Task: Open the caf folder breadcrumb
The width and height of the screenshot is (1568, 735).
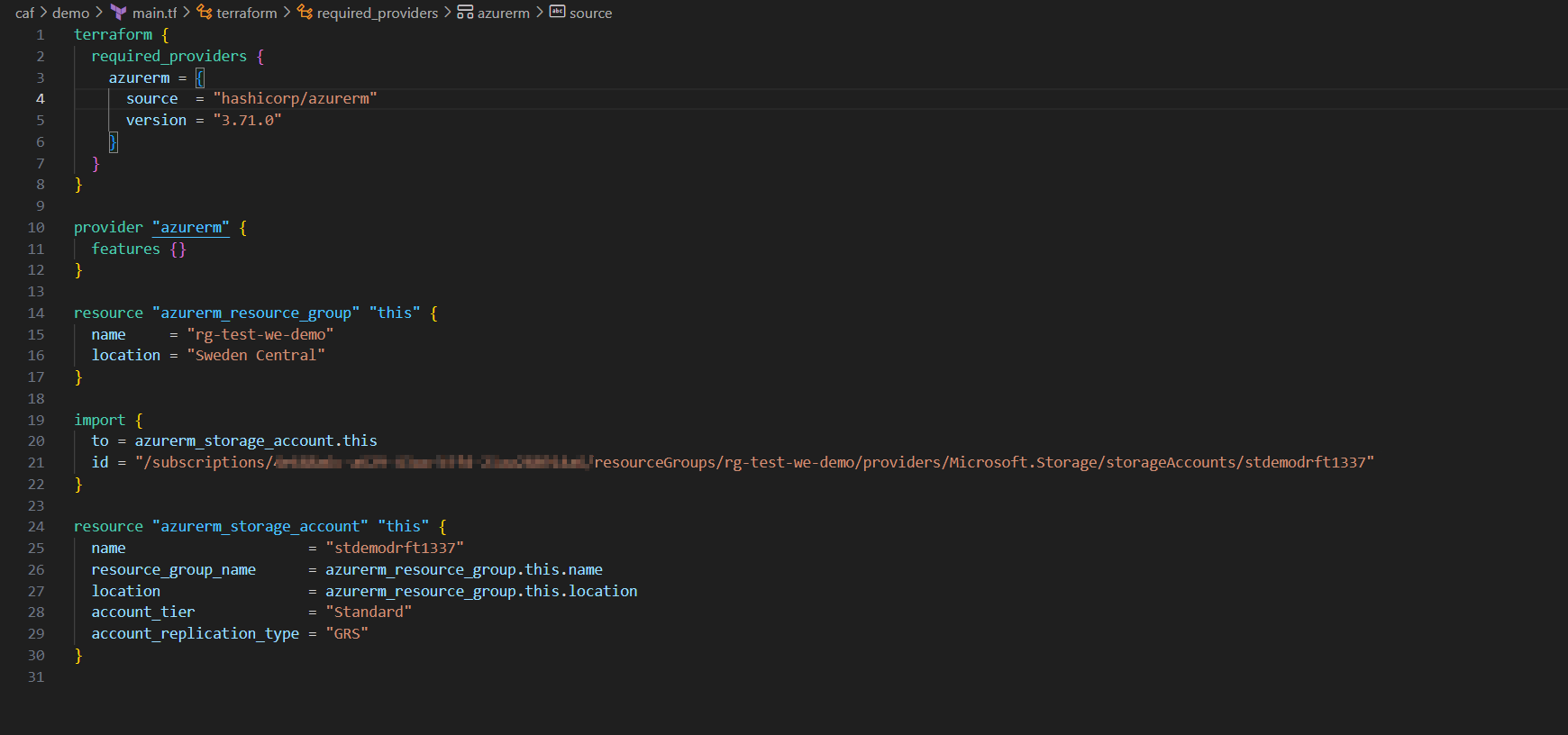Action: [x=24, y=13]
